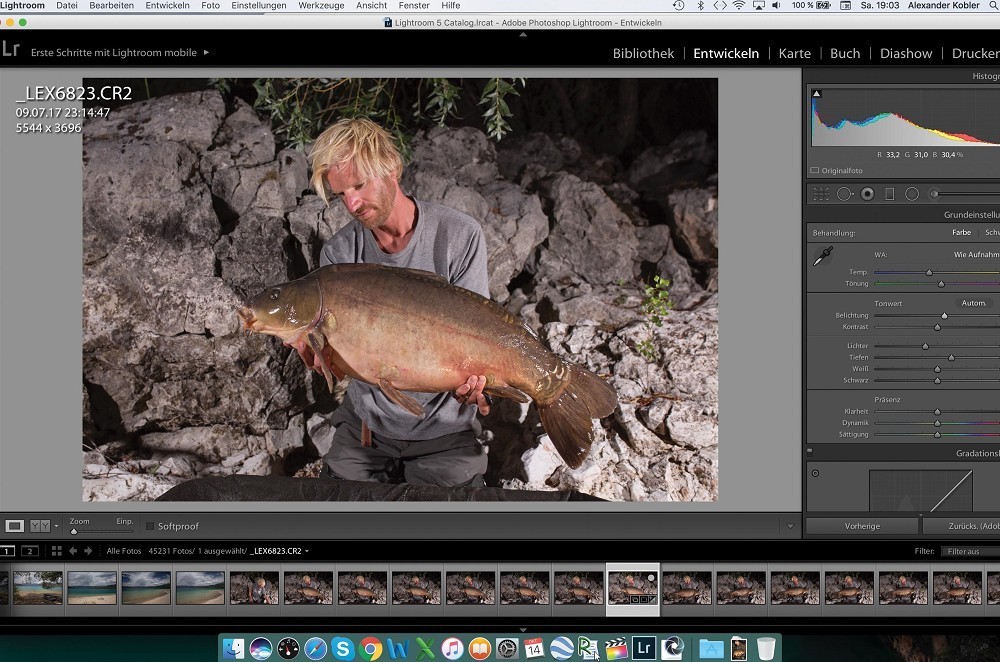
Task: Select main window display button 1
Action: tap(7, 551)
